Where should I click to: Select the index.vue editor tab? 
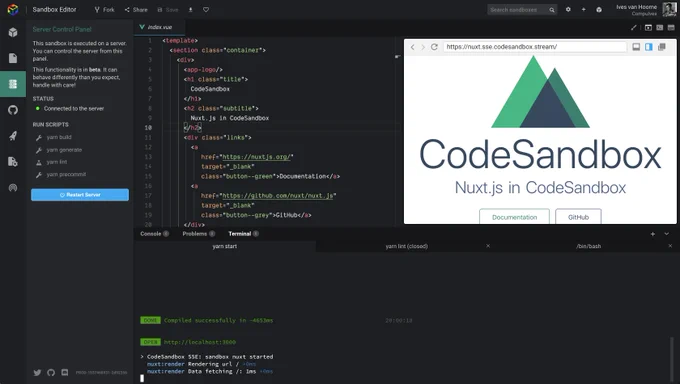pyautogui.click(x=160, y=27)
